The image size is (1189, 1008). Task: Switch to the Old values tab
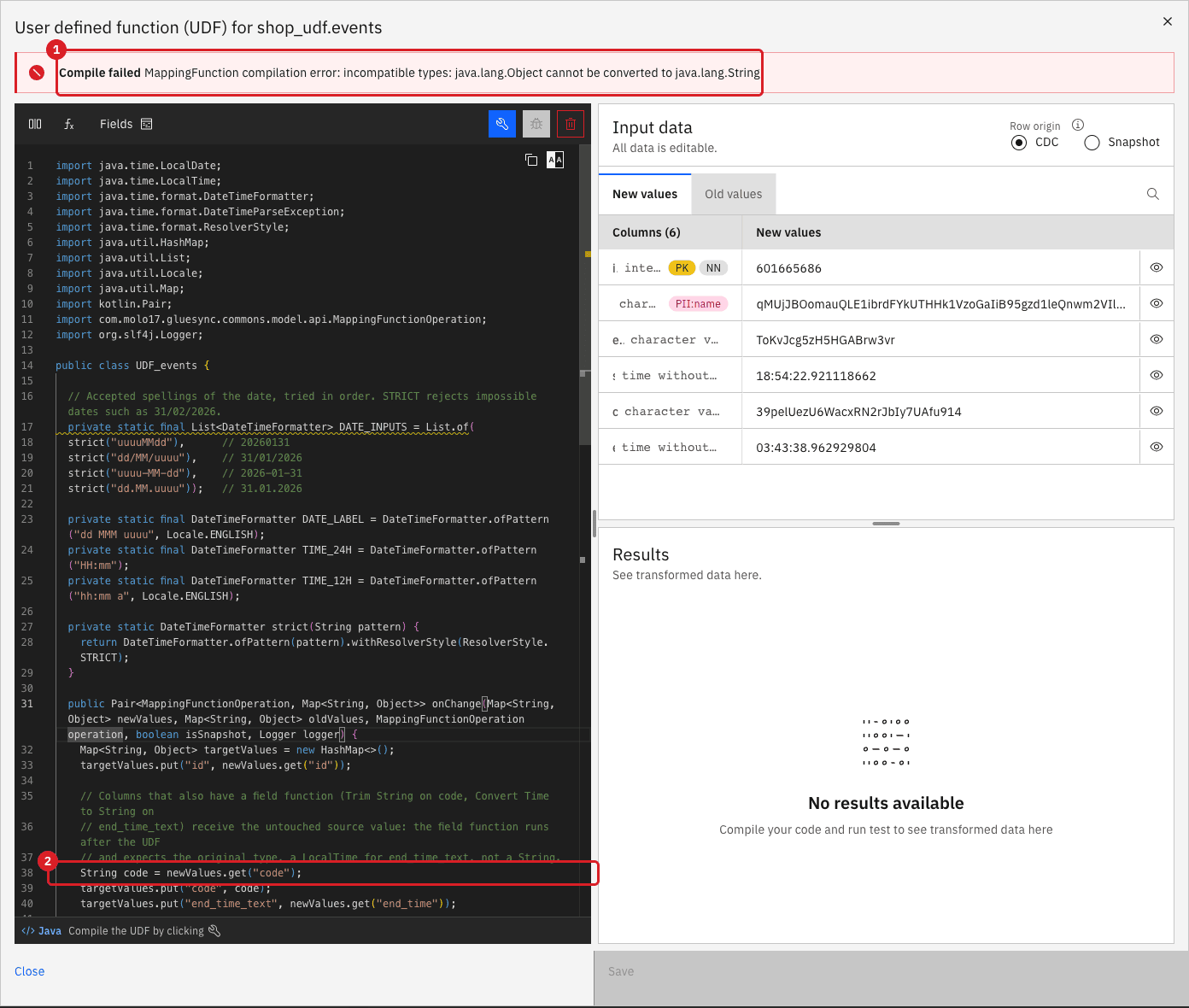click(x=734, y=194)
